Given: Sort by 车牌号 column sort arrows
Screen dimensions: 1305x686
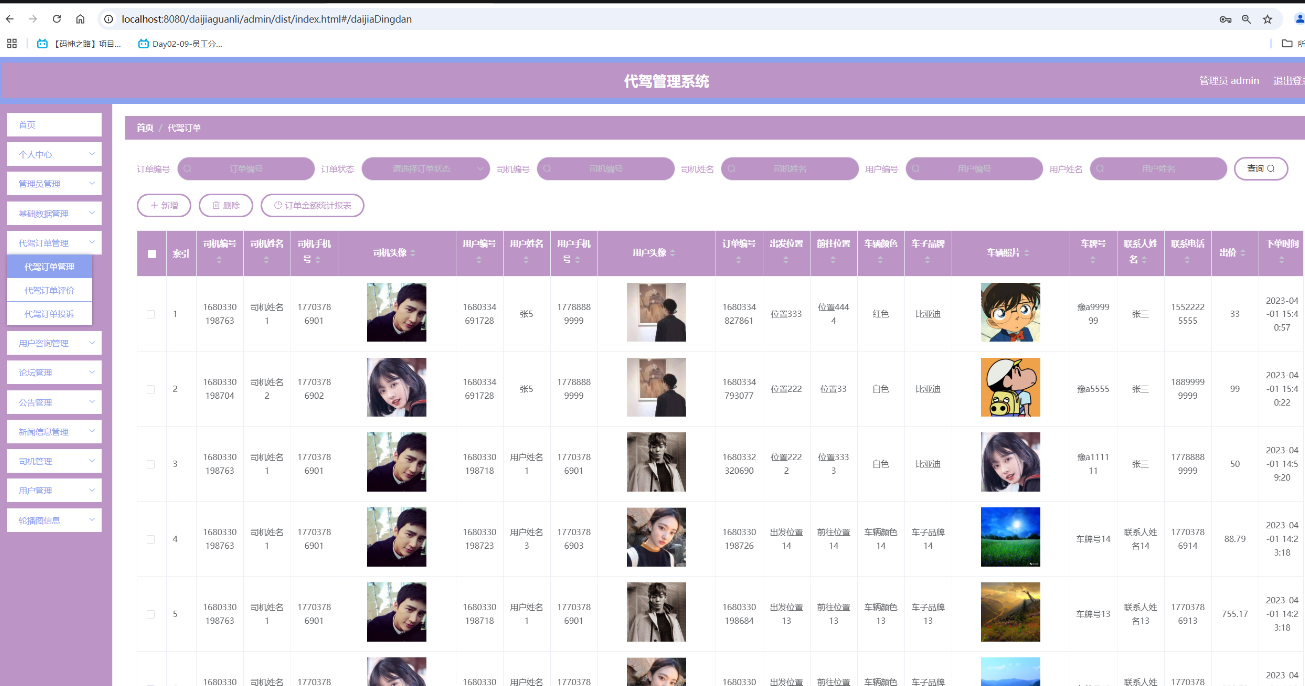Looking at the screenshot, I should (1094, 260).
